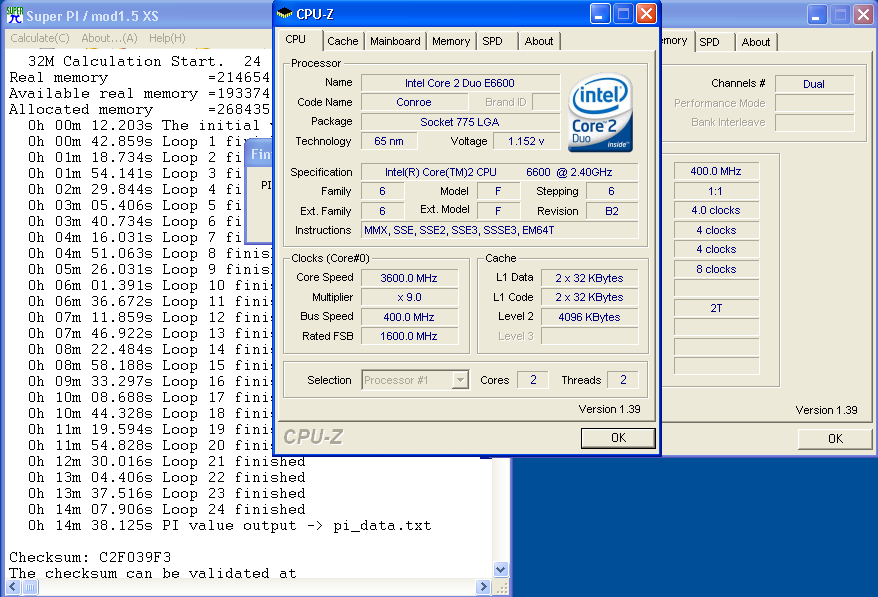Open the Help(H) menu in Super PI
This screenshot has height=597, width=878.
[x=167, y=38]
